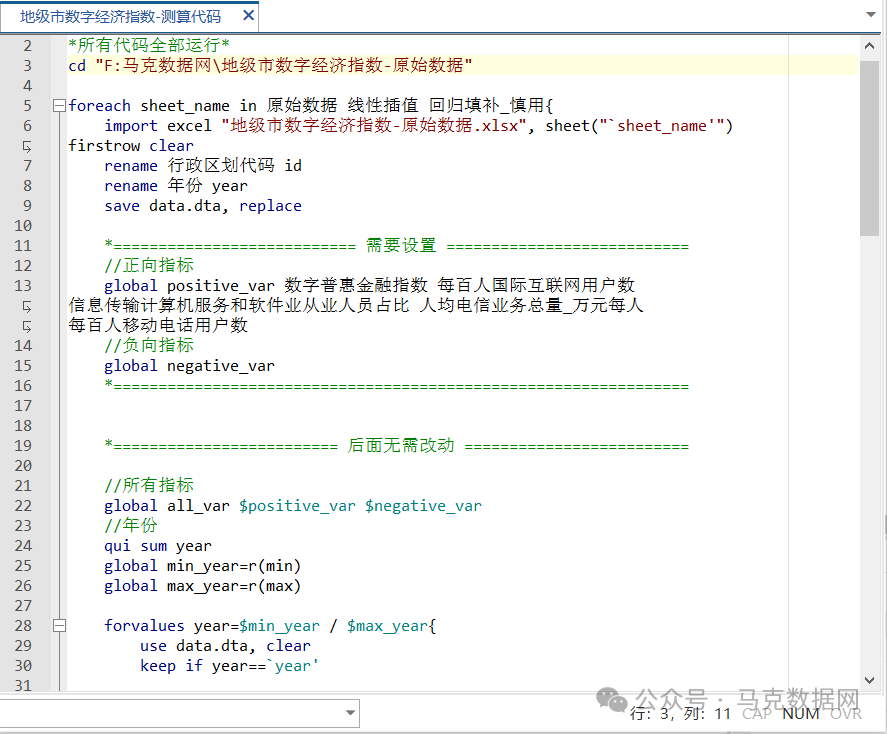
Task: Click the scroll down arrow of editor
Action: tap(869, 680)
